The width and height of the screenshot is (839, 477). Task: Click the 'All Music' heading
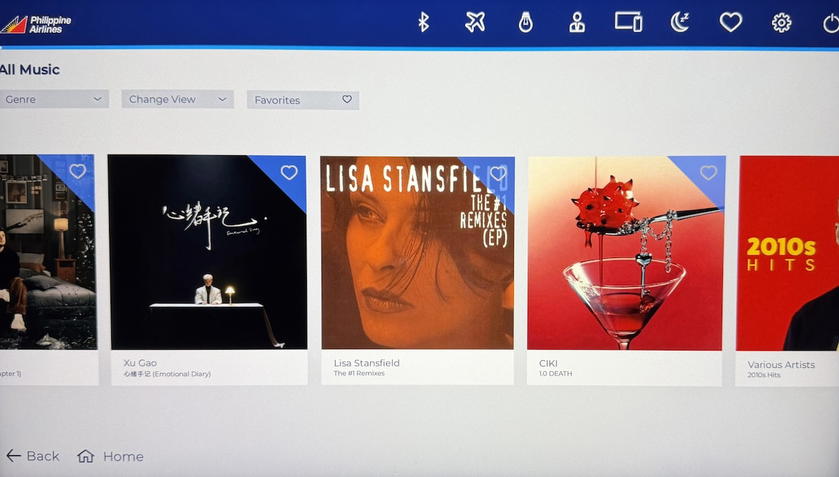[29, 70]
